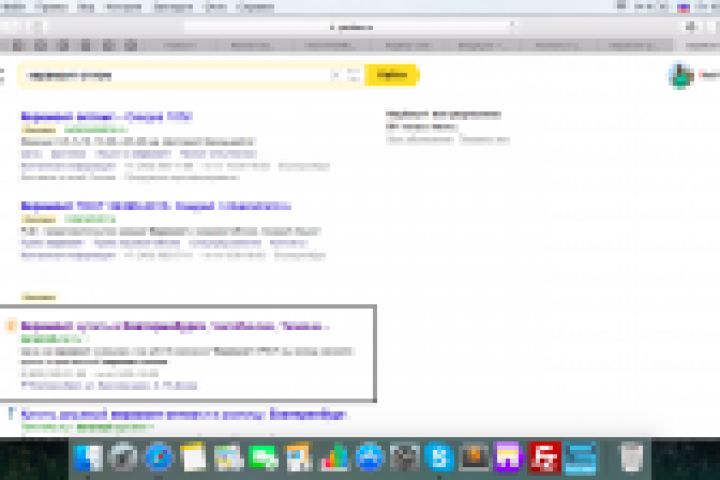Clear the search query with the X icon
Screen dimensions: 720x480
pyautogui.click(x=336, y=75)
